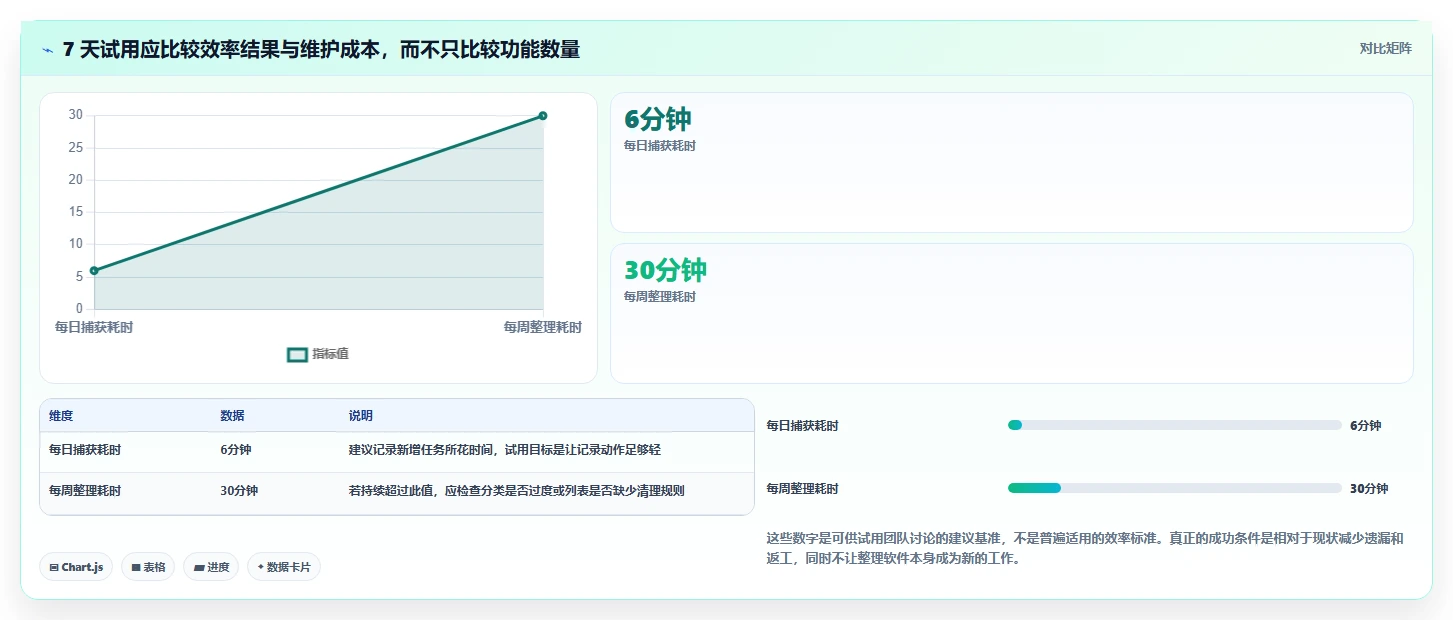Click the chart data point at 6
The width and height of the screenshot is (1453, 620).
coord(94,270)
